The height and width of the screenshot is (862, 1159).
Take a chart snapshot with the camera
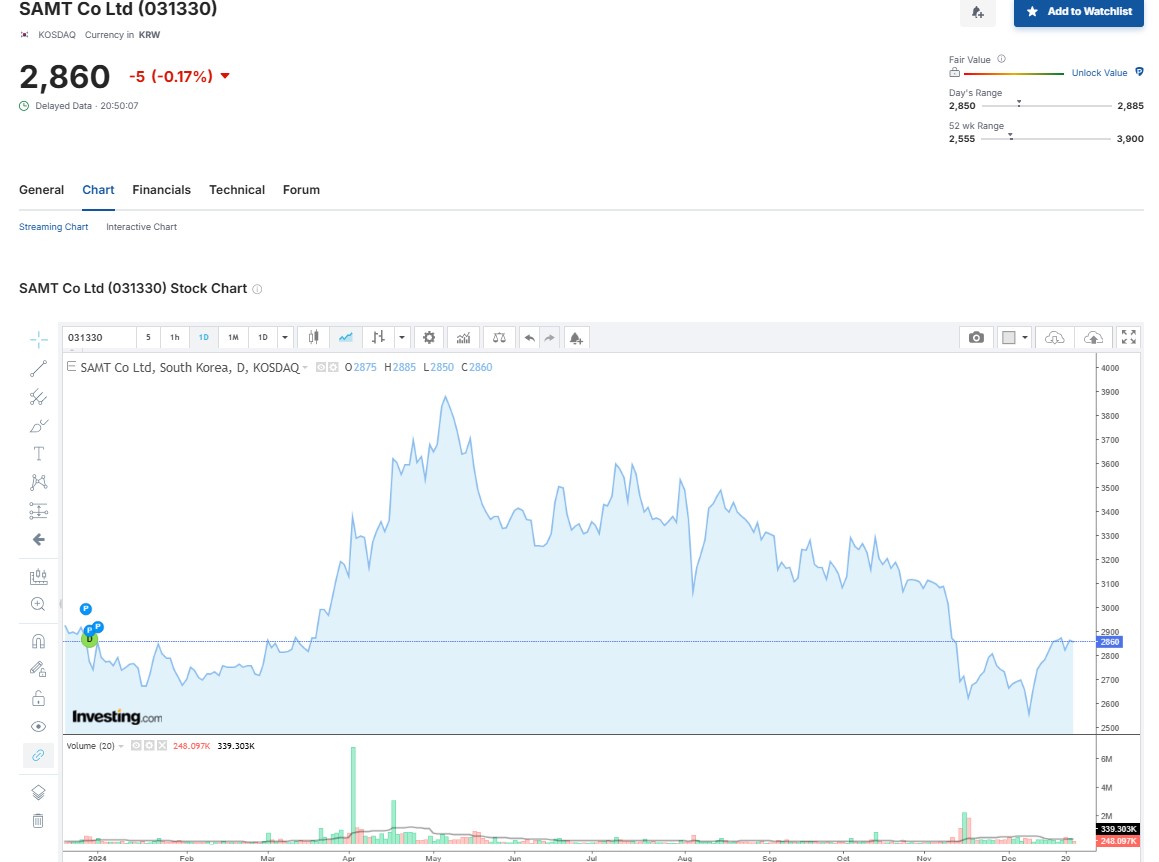click(x=976, y=337)
